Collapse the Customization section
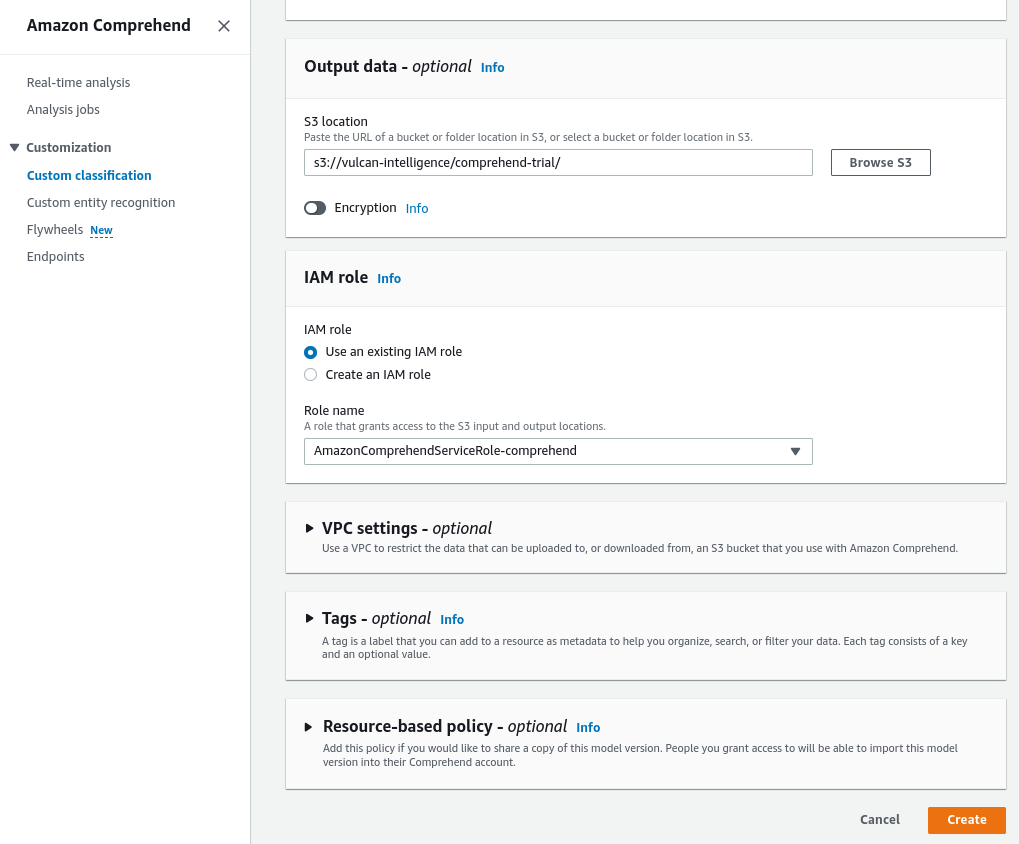 (14, 147)
